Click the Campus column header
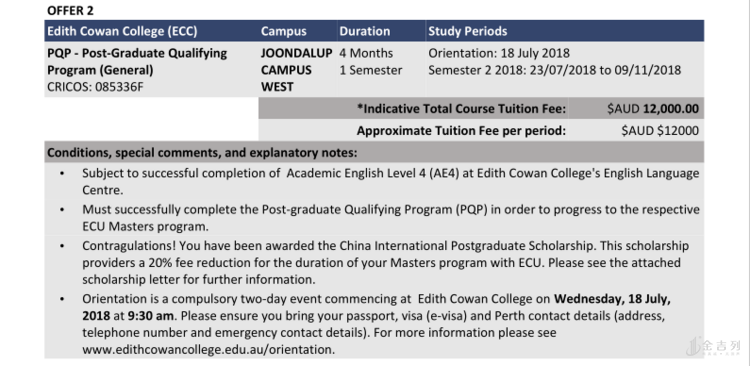Image resolution: width=750 pixels, height=366 pixels. [284, 32]
